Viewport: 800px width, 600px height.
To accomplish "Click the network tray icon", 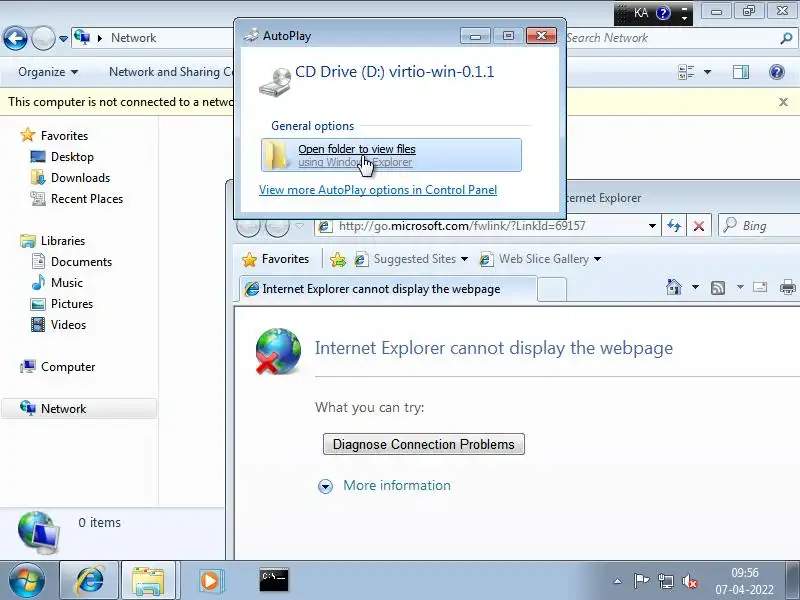I will (666, 581).
